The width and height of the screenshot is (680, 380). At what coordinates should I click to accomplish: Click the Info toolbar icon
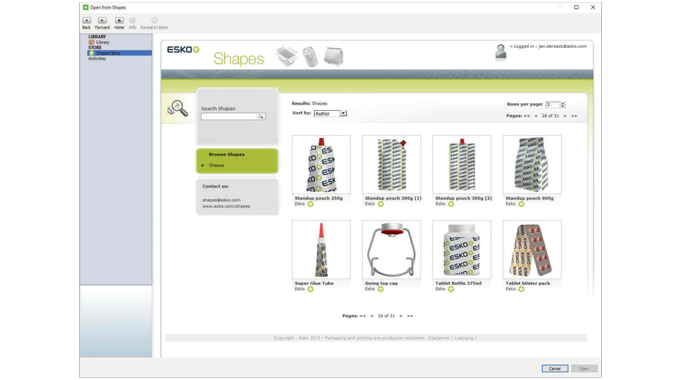coord(132,20)
